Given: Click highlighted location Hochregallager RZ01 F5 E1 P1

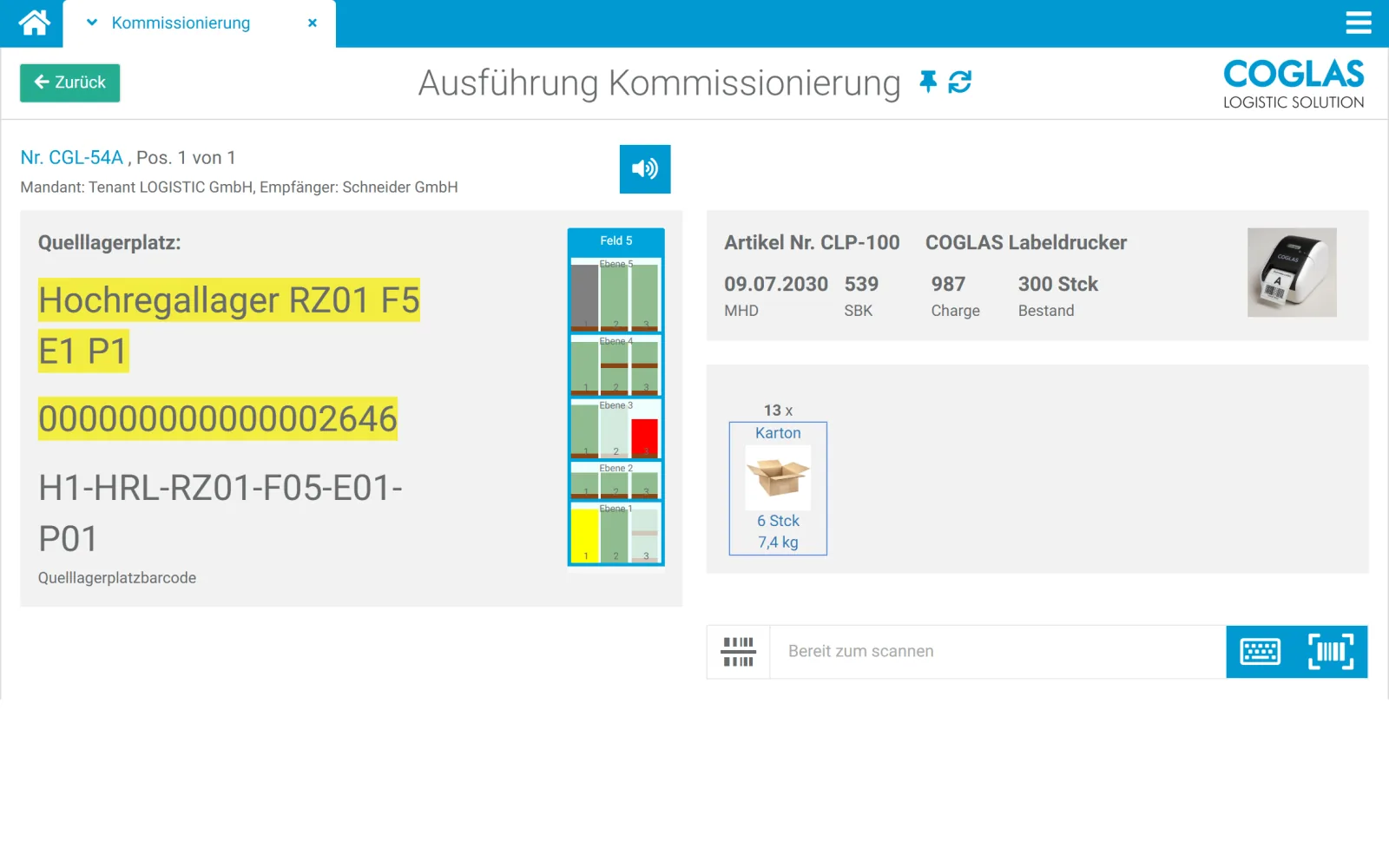Looking at the screenshot, I should click(x=229, y=325).
